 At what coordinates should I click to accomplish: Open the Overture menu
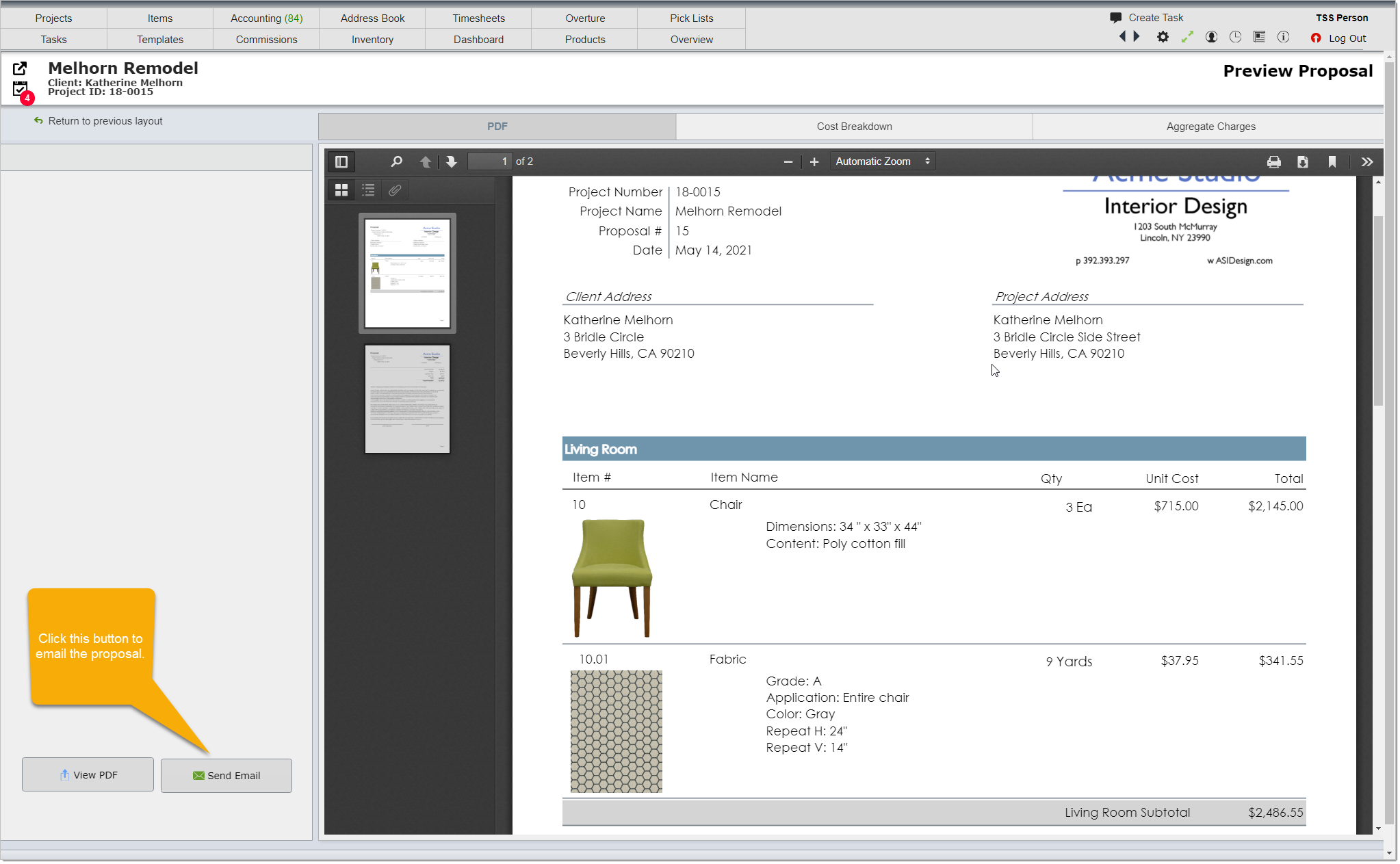(585, 18)
